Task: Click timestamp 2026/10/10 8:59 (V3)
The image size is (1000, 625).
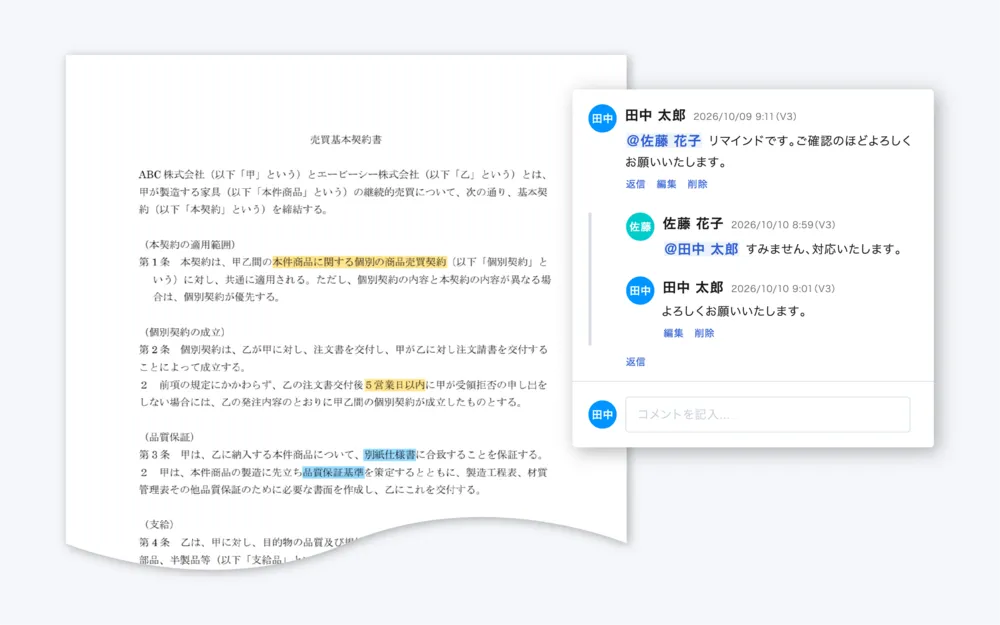Action: point(783,224)
